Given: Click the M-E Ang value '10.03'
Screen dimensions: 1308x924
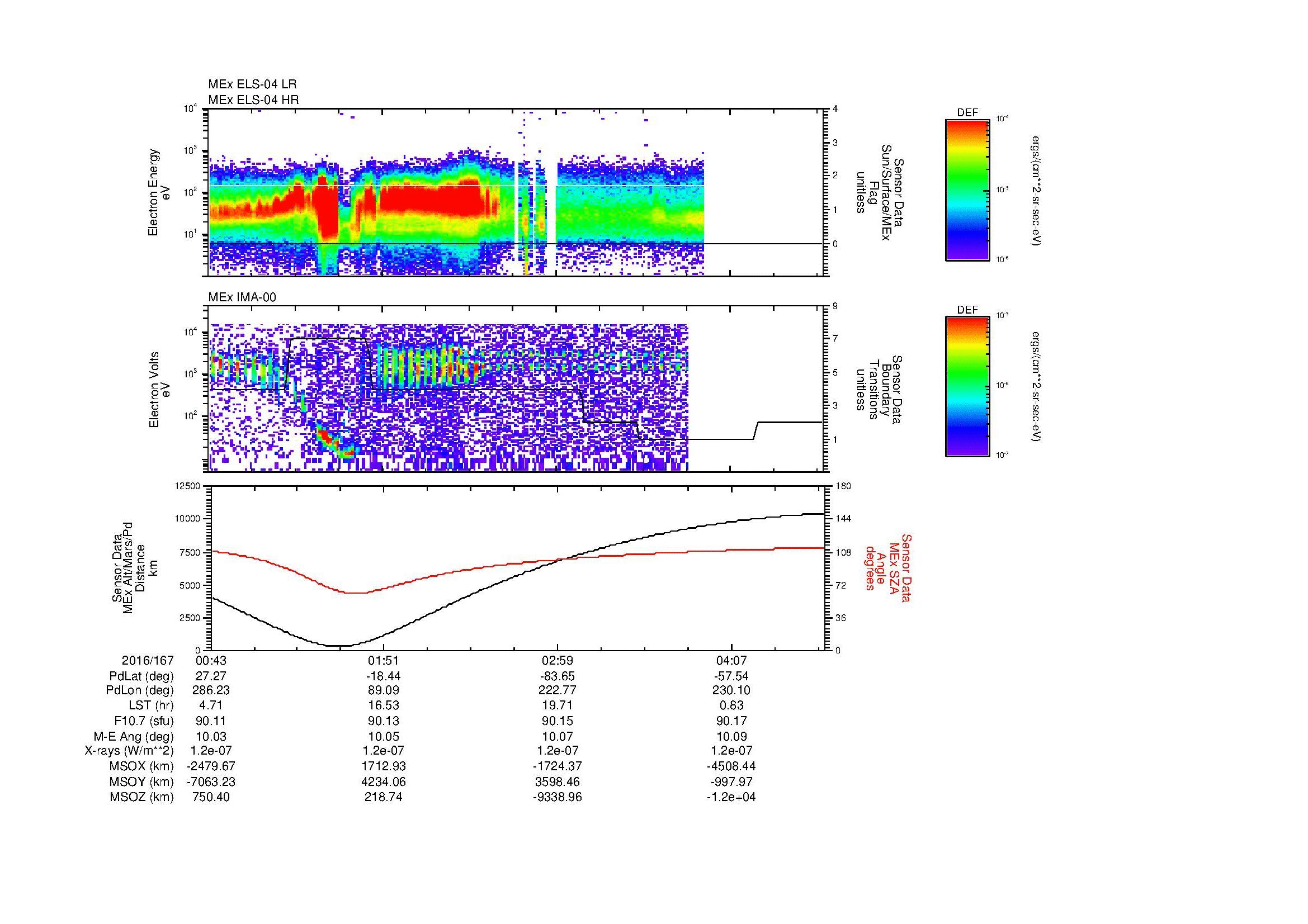Looking at the screenshot, I should pos(211,736).
